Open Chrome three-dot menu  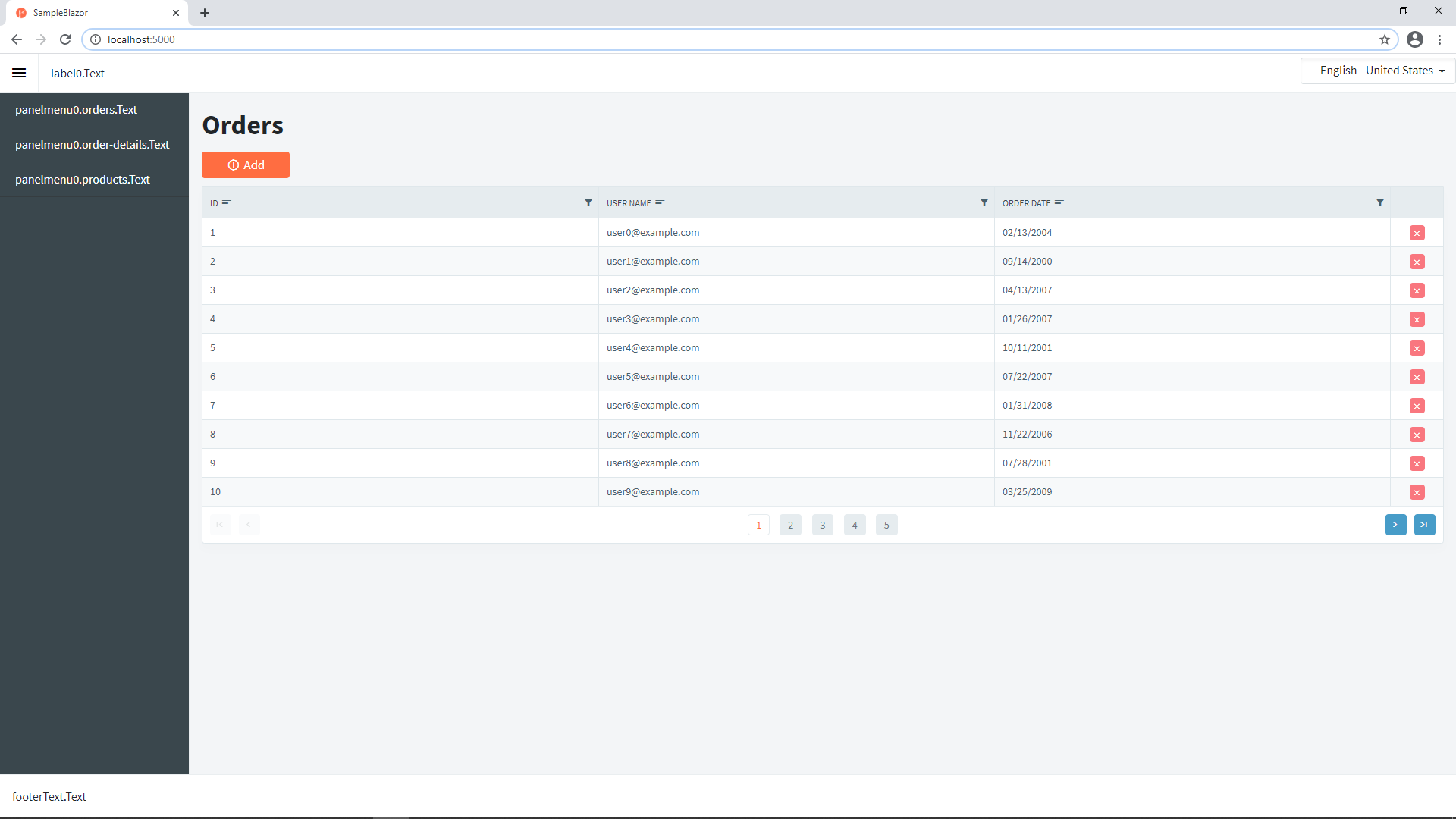[x=1439, y=39]
